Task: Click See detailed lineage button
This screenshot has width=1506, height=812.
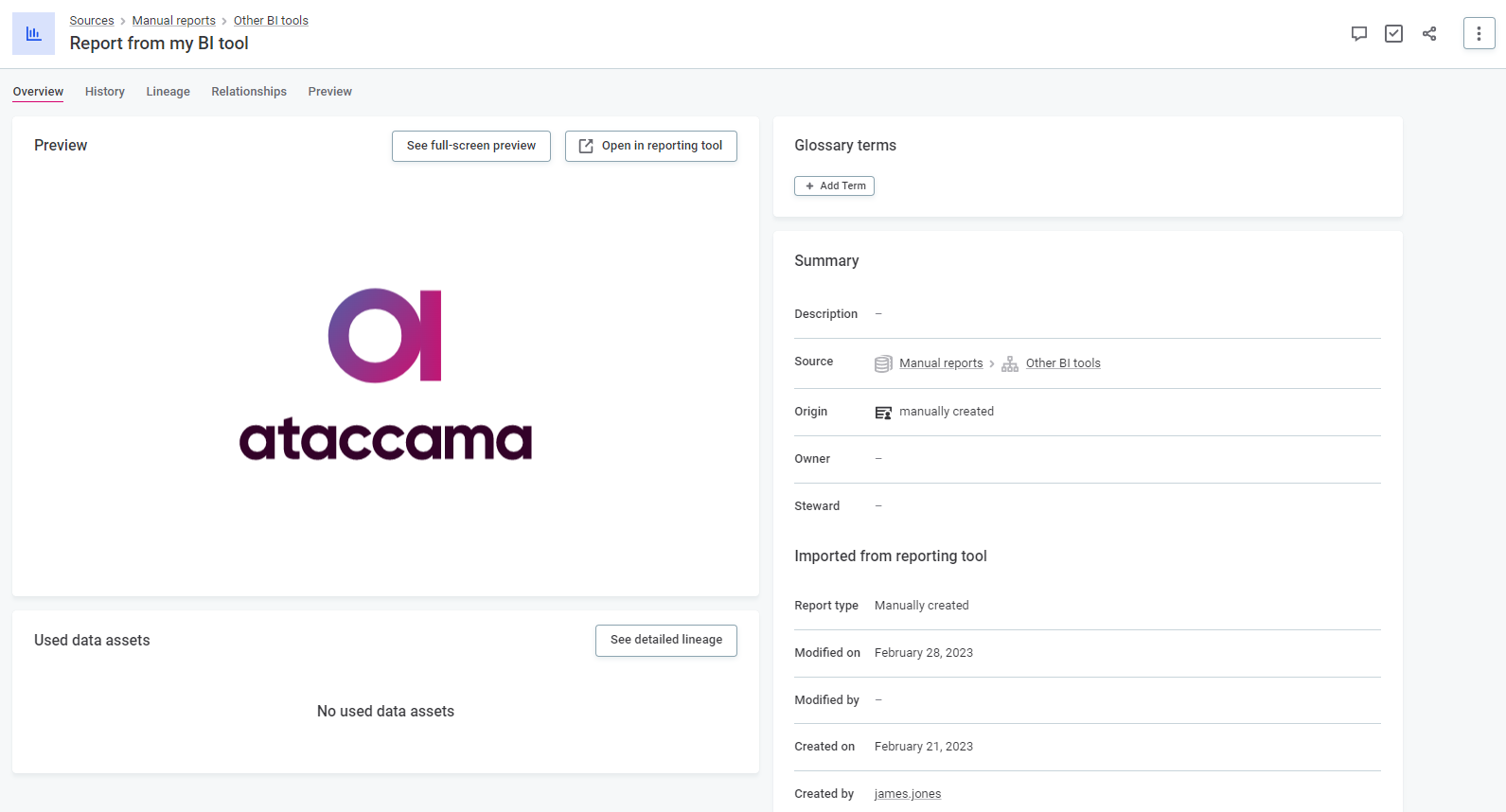Action: [666, 641]
